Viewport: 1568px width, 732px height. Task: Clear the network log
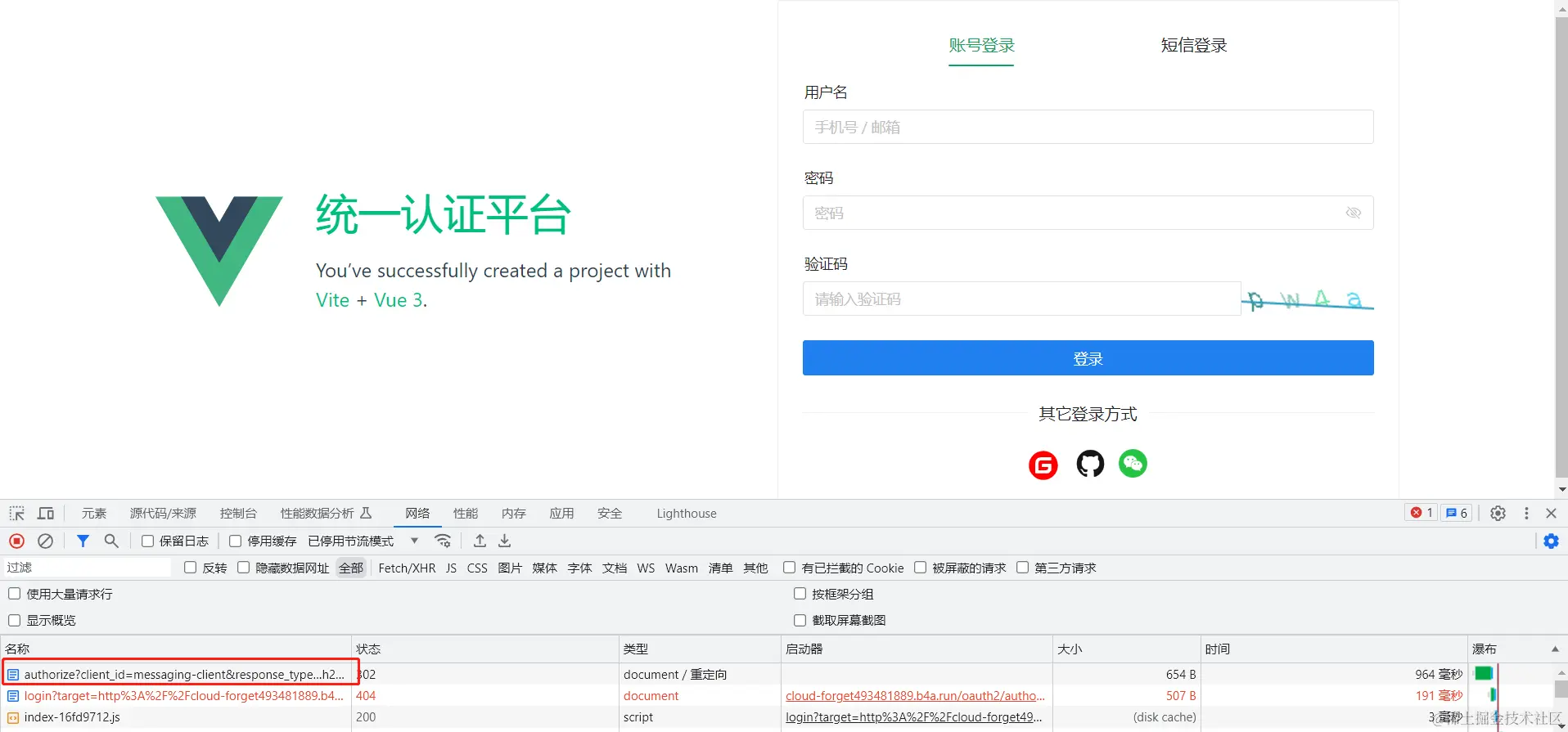[46, 541]
